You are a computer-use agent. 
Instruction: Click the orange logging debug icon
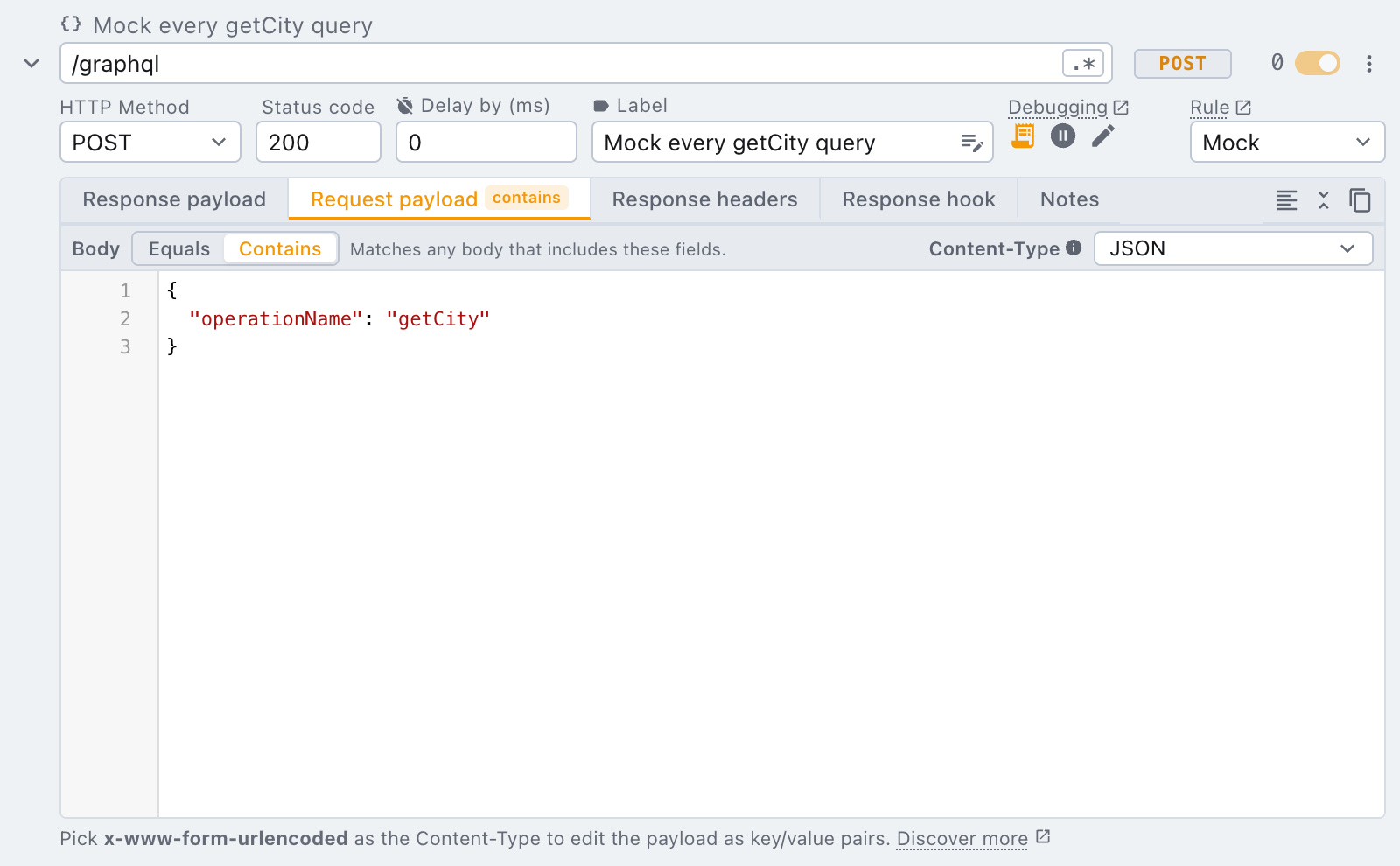tap(1023, 136)
